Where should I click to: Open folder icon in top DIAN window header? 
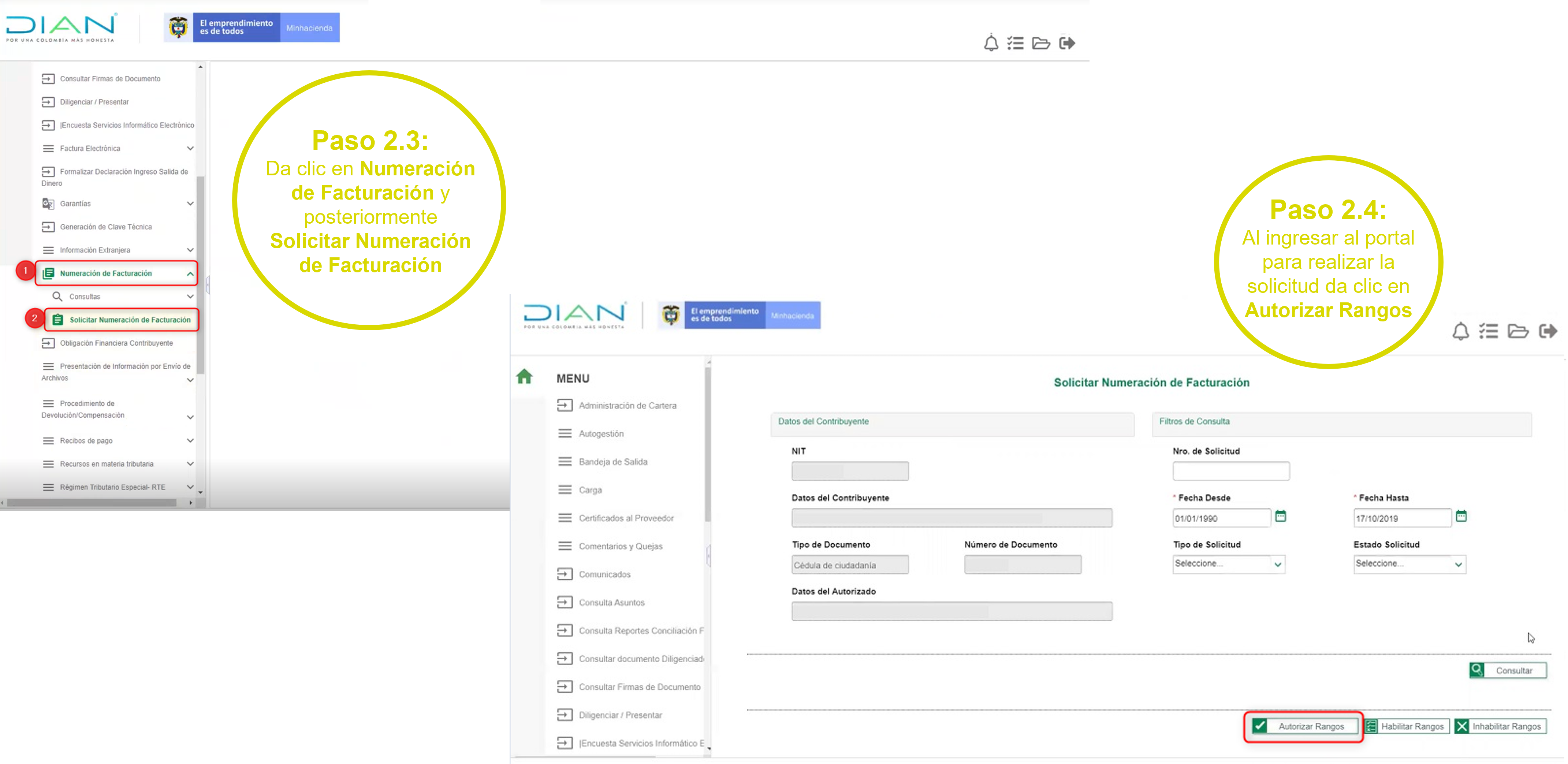tap(1041, 43)
